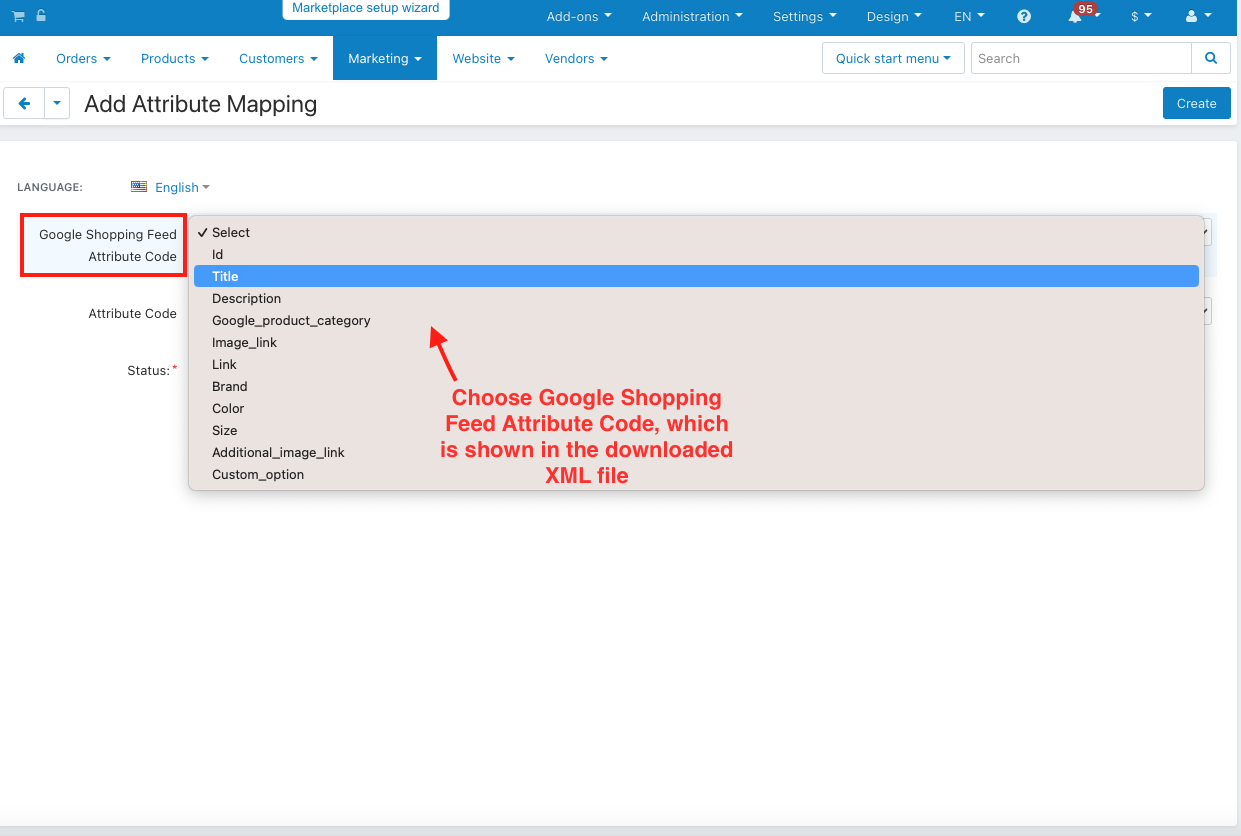This screenshot has width=1241, height=836.
Task: Choose the Select option in list
Action: coord(696,232)
